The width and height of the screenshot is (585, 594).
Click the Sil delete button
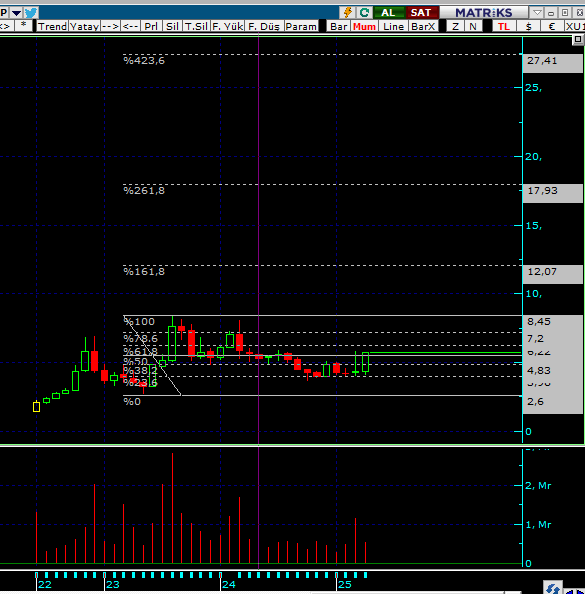(172, 26)
